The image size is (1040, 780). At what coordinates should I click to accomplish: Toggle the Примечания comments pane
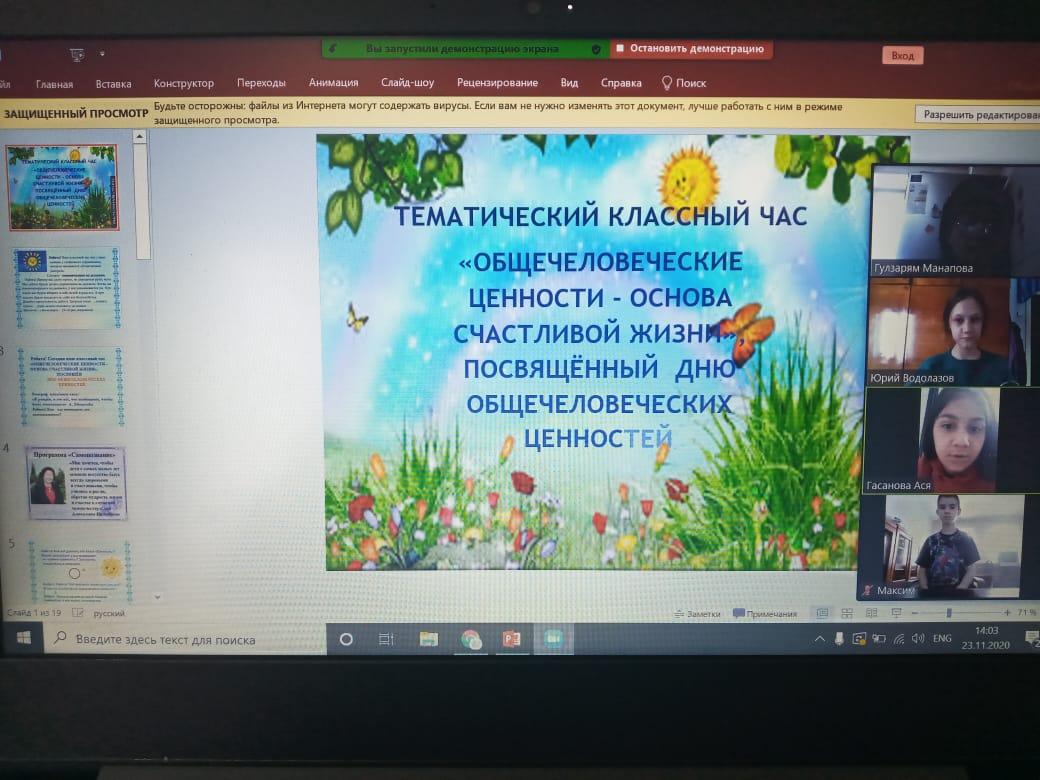point(765,613)
